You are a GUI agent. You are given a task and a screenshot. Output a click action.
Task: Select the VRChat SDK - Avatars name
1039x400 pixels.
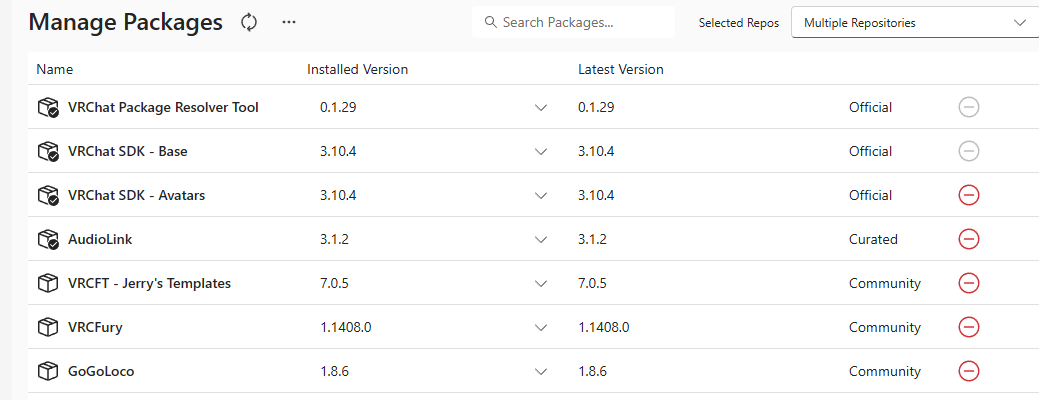pyautogui.click(x=137, y=195)
